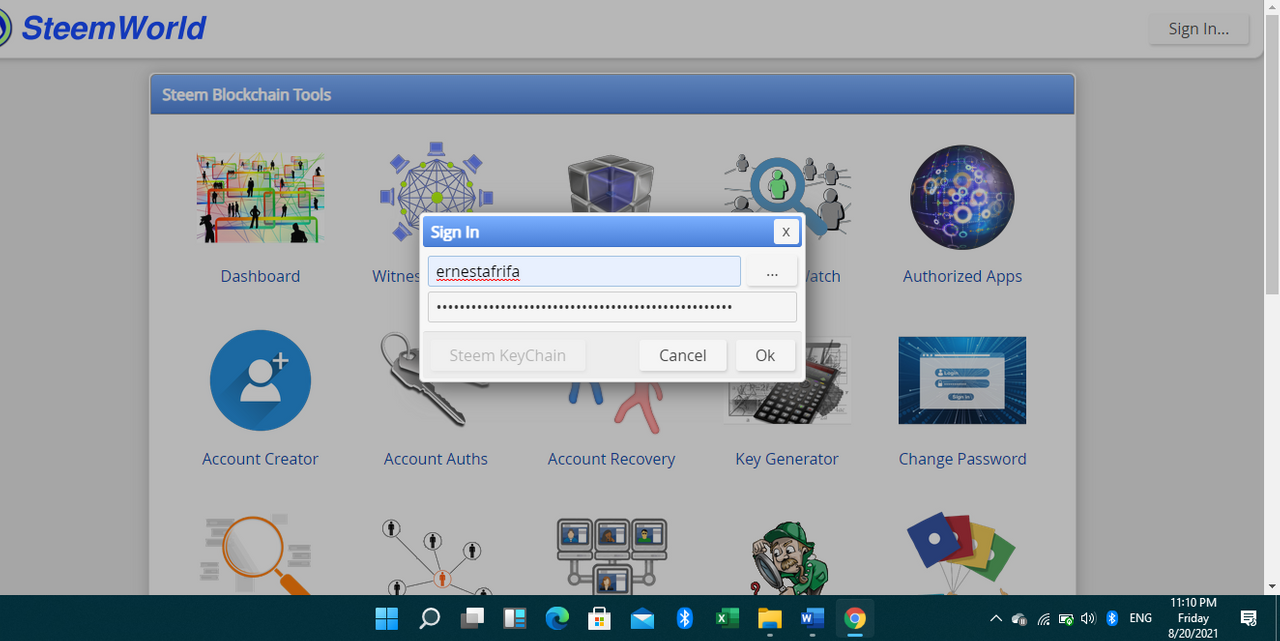
Task: Open the Account Creator icon
Action: click(x=260, y=381)
